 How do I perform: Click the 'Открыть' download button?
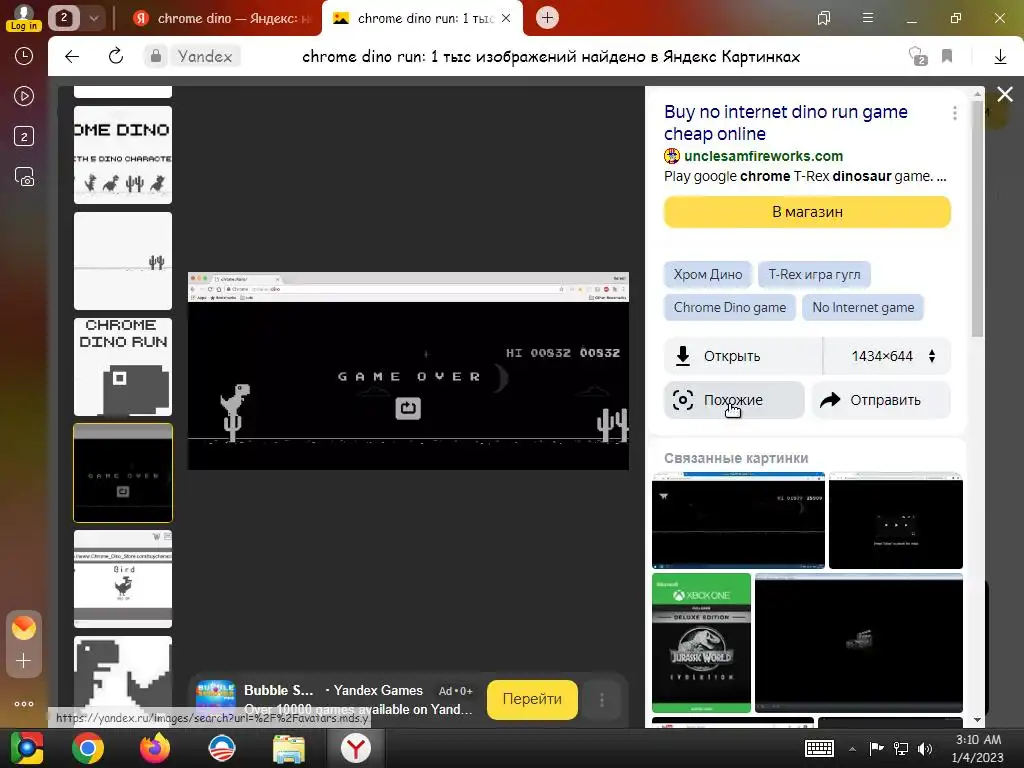click(743, 356)
